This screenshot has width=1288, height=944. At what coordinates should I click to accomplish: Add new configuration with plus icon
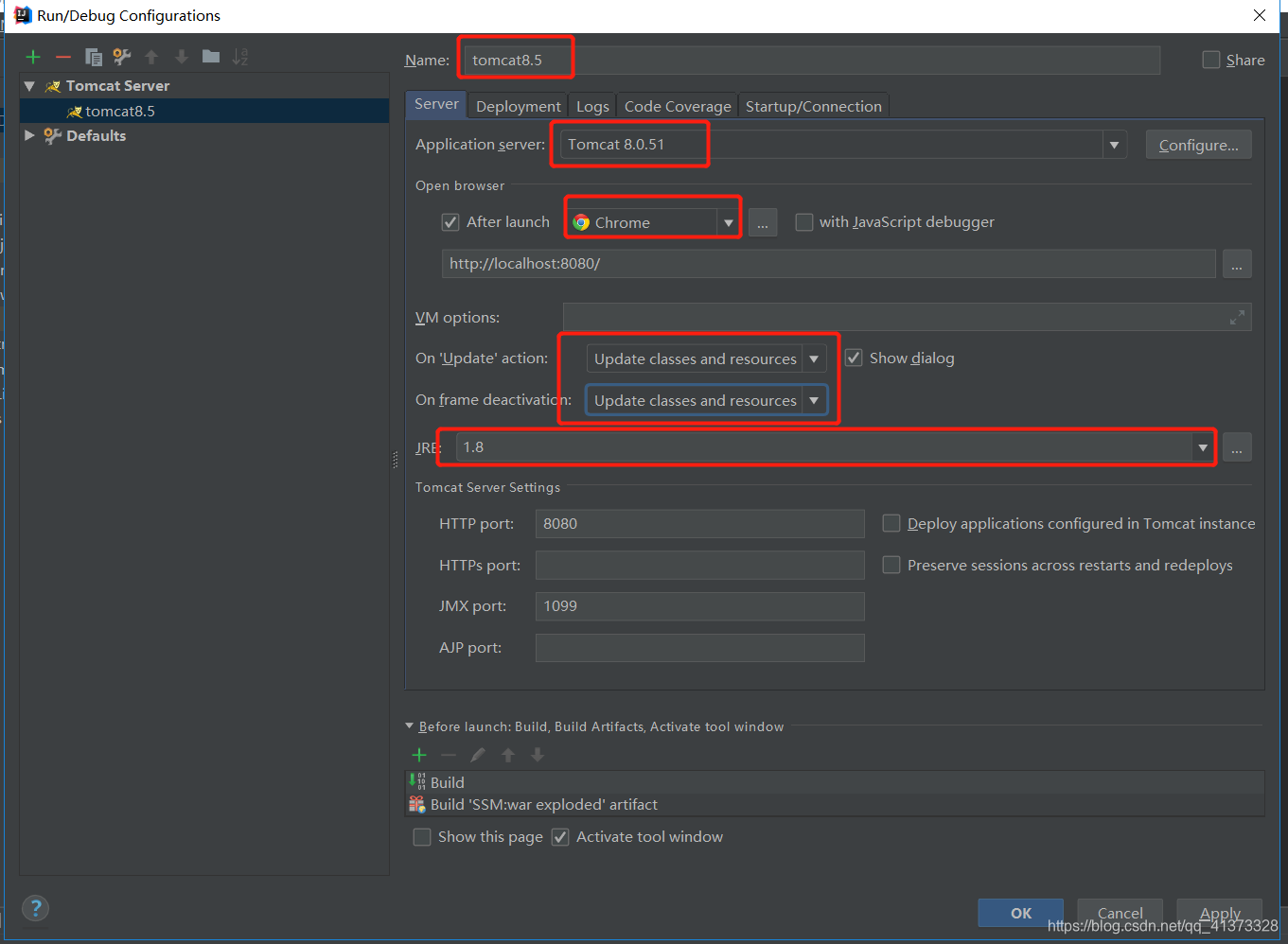pyautogui.click(x=33, y=57)
